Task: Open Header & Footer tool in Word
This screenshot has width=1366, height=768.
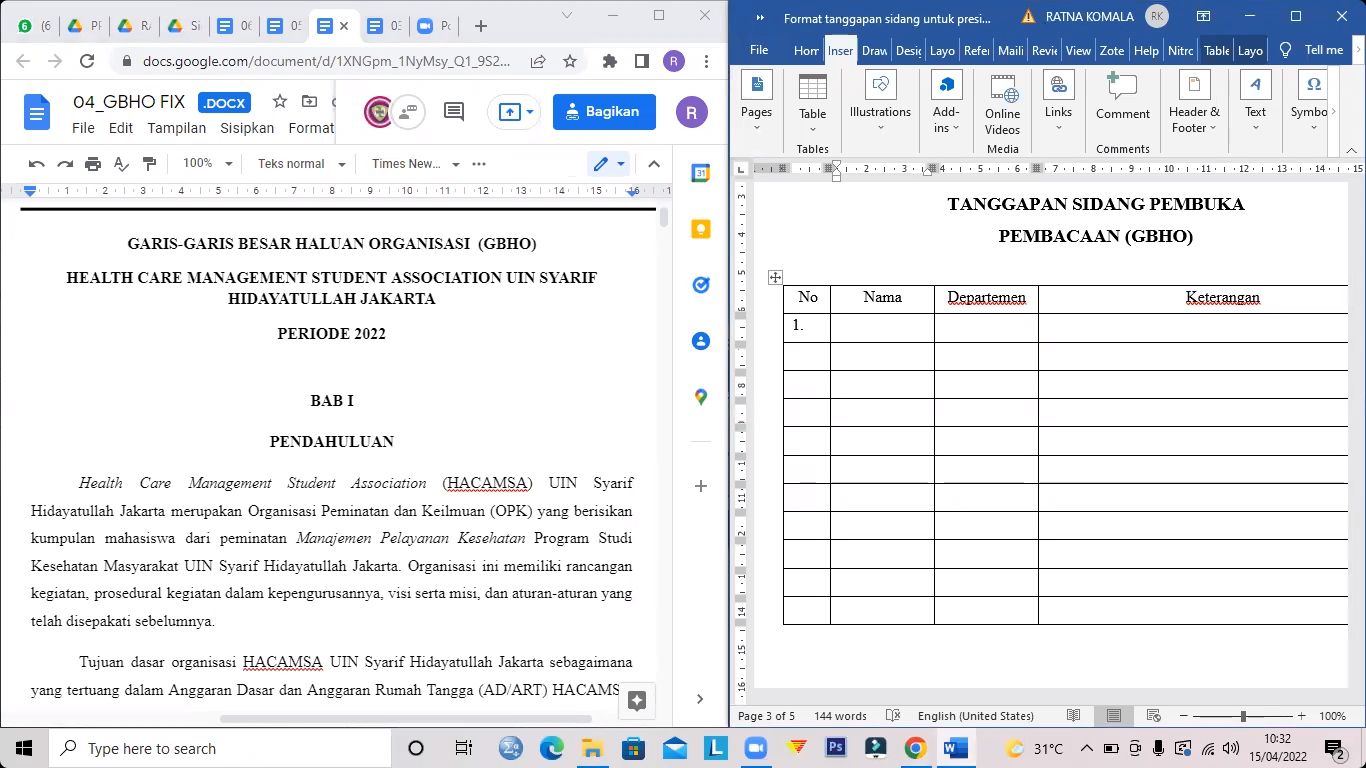Action: pyautogui.click(x=1192, y=103)
